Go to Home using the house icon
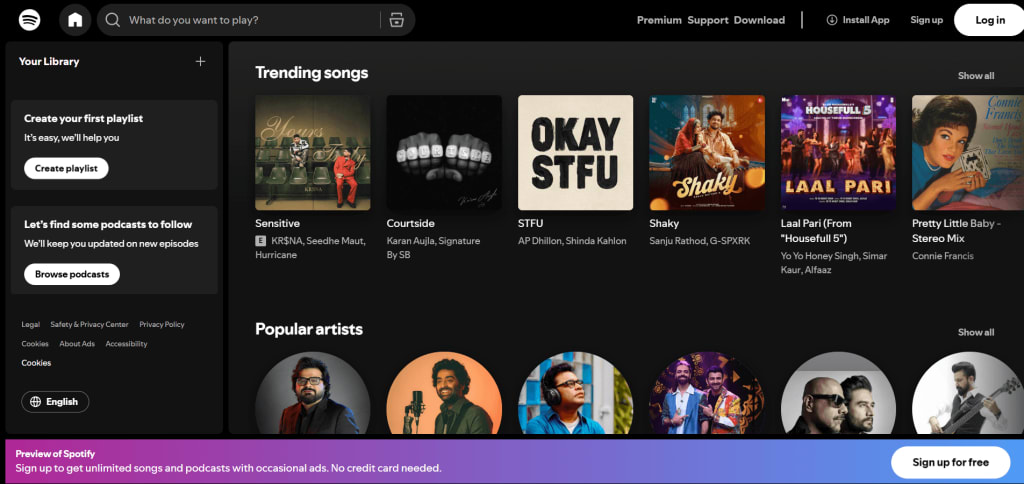This screenshot has height=484, width=1024. coord(75,20)
